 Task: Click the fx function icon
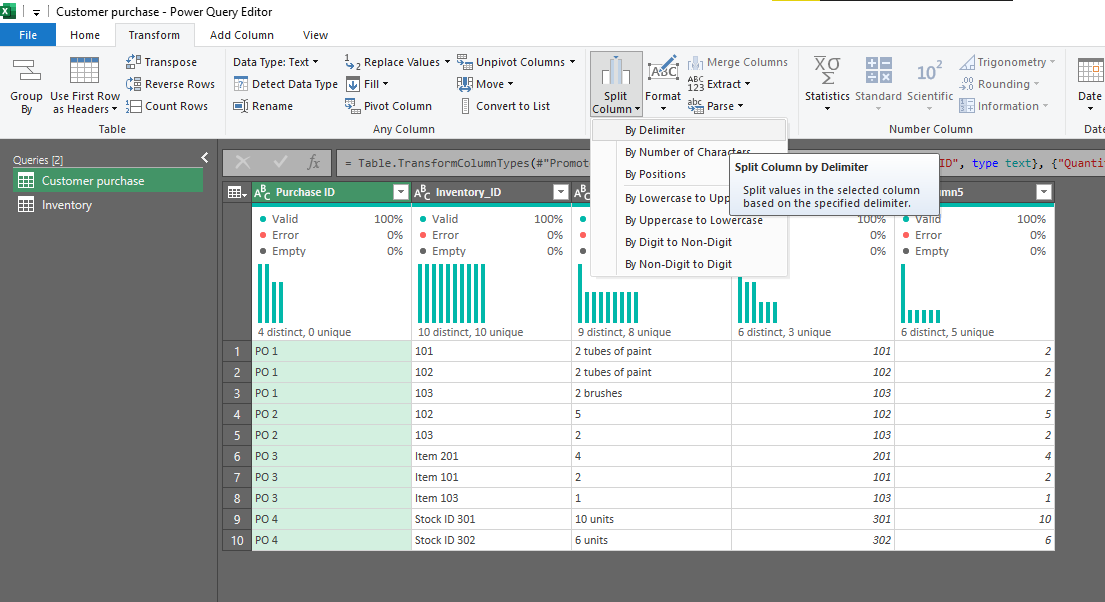(314, 163)
